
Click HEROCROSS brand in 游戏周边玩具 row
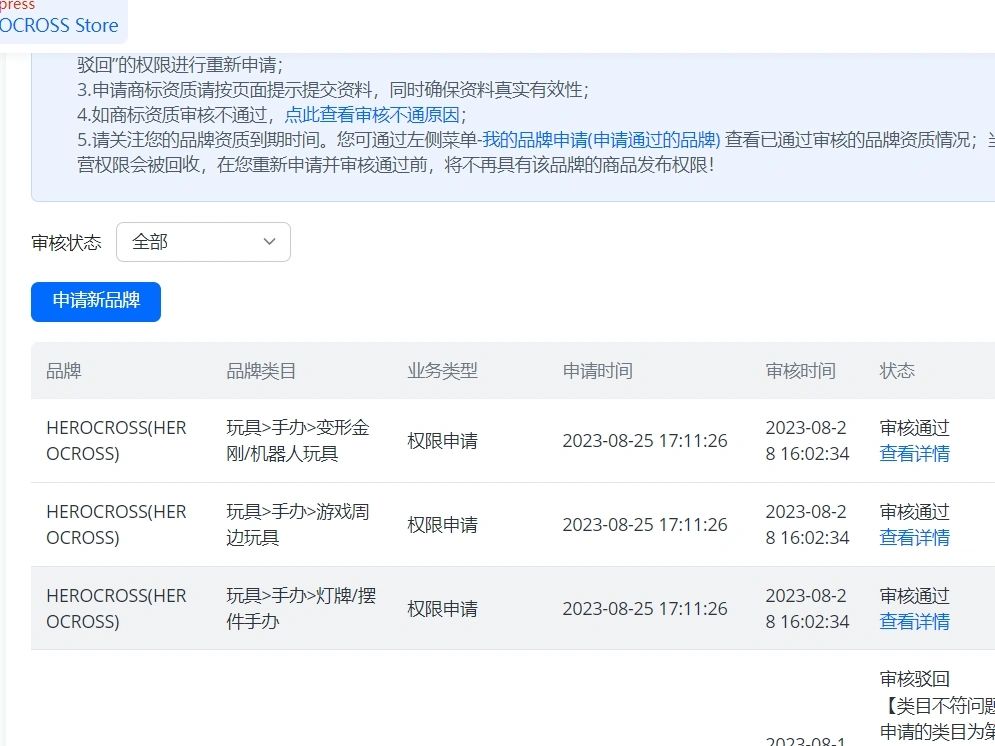click(116, 525)
